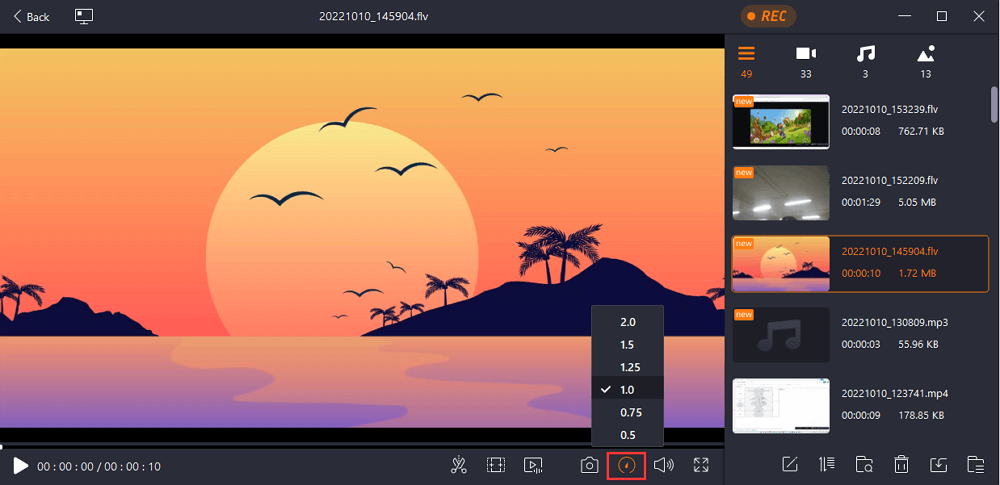Open the playback speed control icon
Viewport: 1000px width, 485px height.
pyautogui.click(x=627, y=465)
